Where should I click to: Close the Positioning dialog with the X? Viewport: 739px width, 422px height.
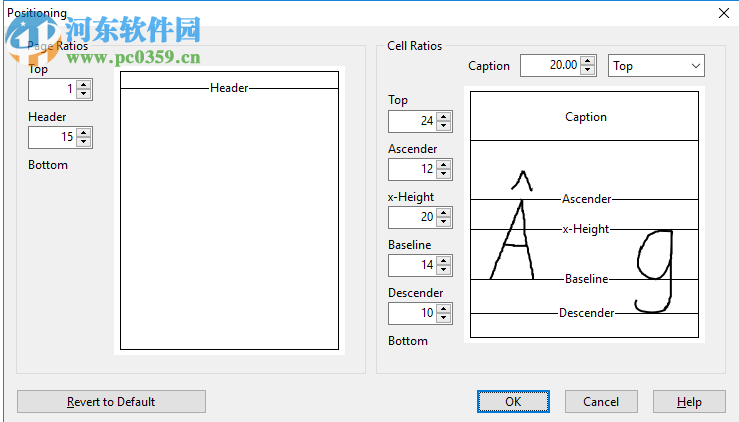(x=724, y=13)
